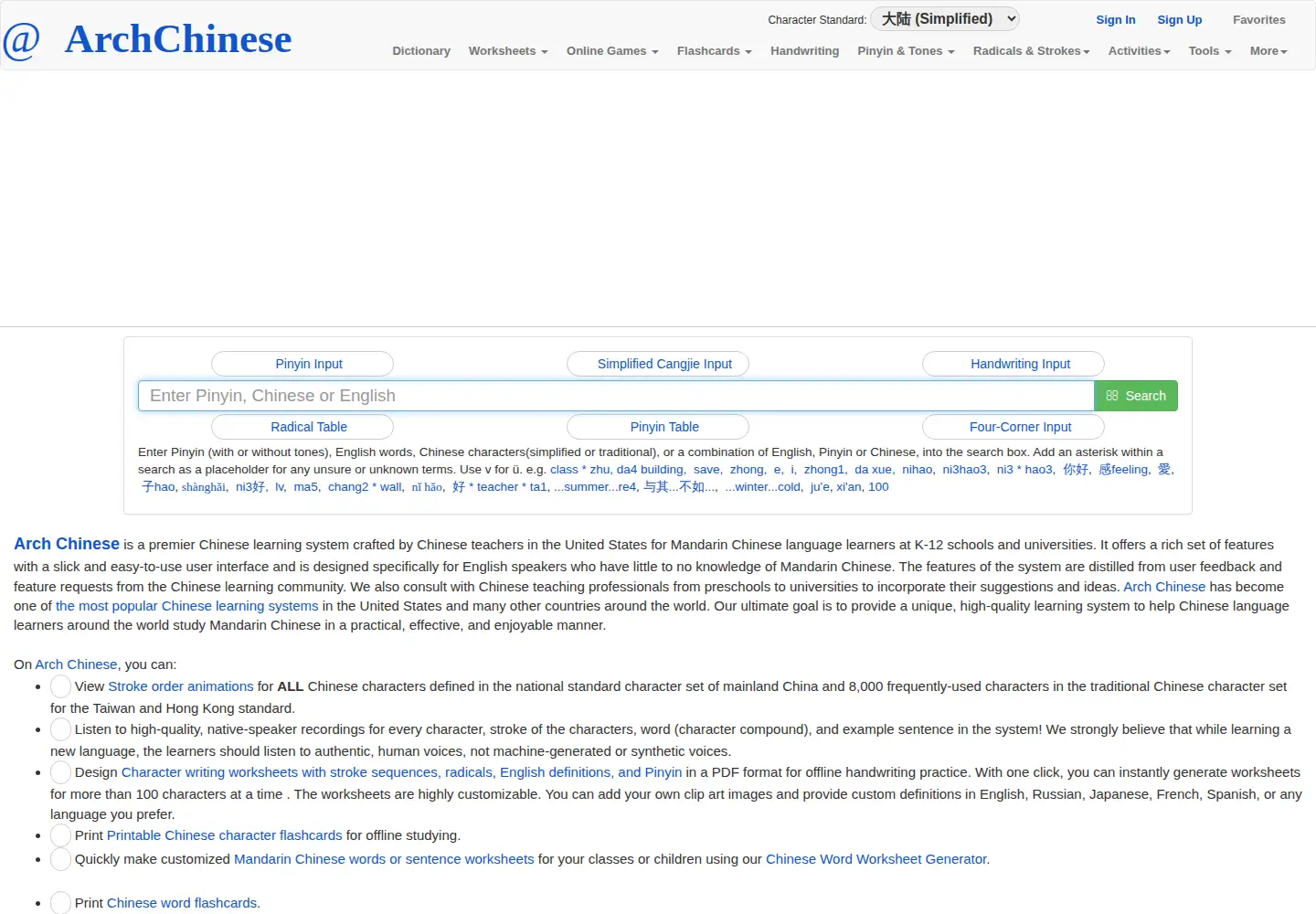
Task: Open the More menu
Action: click(x=1268, y=51)
